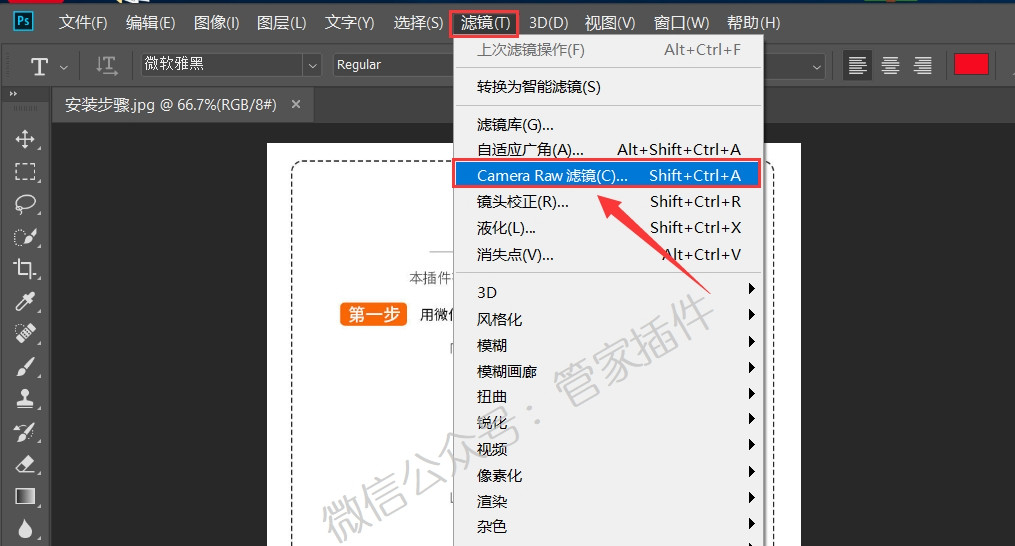Image resolution: width=1015 pixels, height=546 pixels.
Task: Center align text
Action: tap(891, 65)
